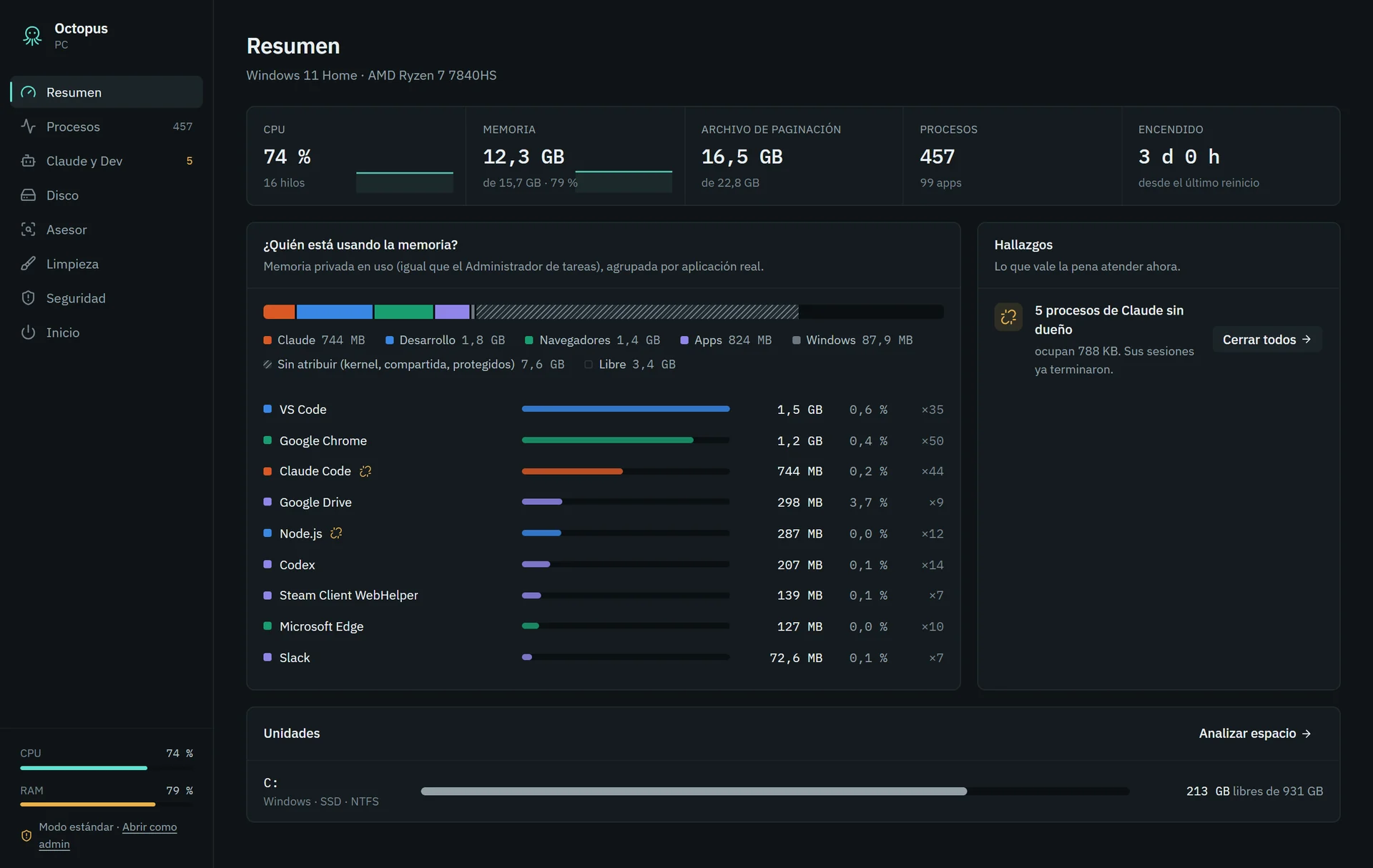Click the sidebar RAM usage bar
1373x868 pixels.
[107, 805]
